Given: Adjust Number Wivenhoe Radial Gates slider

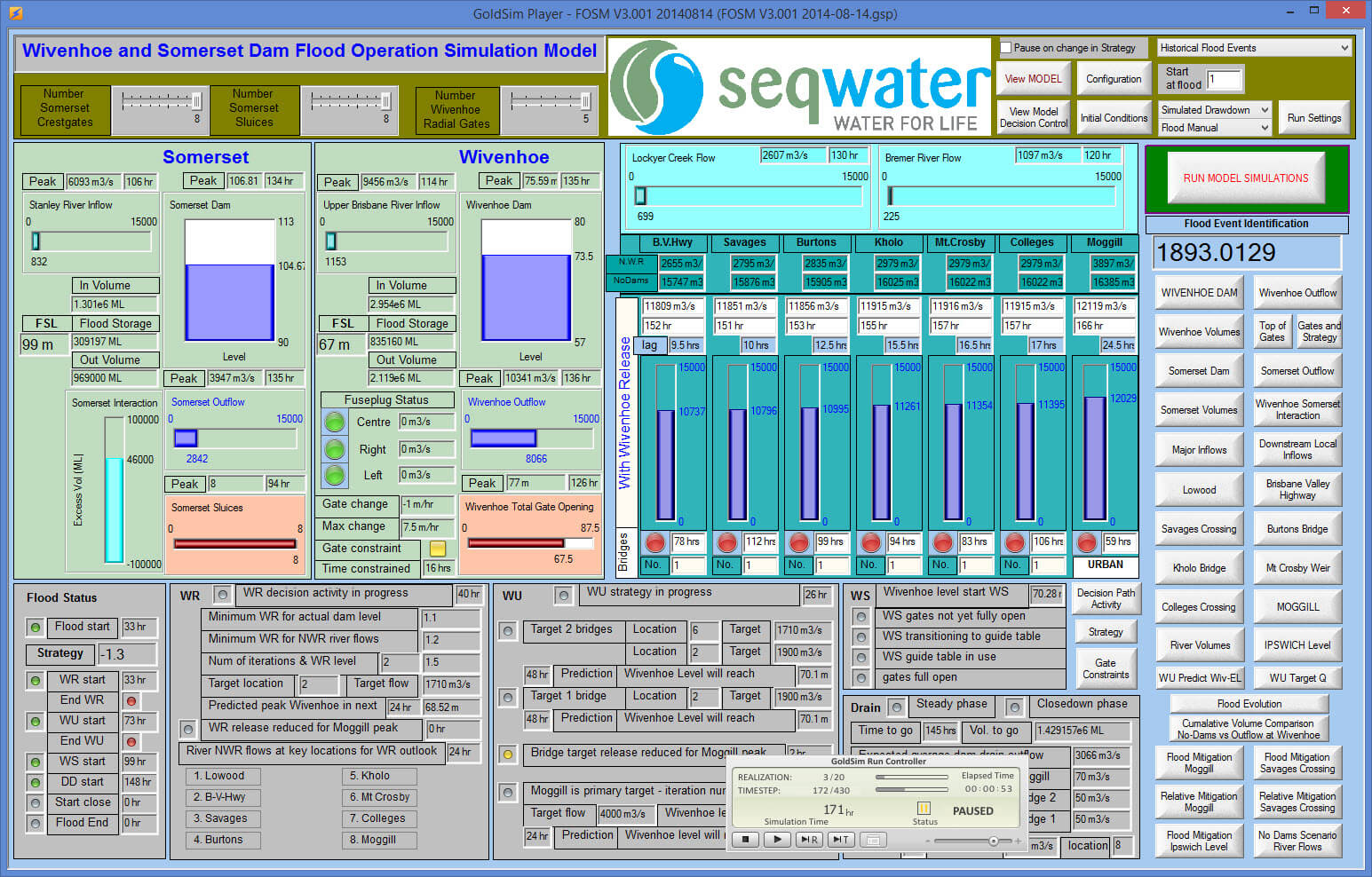Looking at the screenshot, I should [584, 101].
